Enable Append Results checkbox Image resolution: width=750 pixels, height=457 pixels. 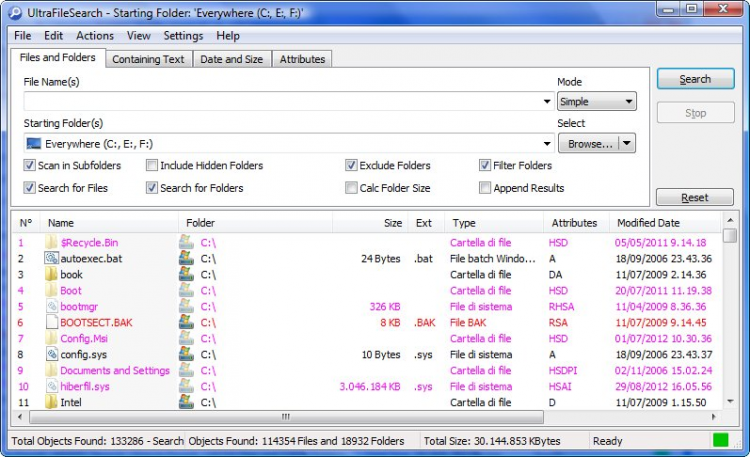click(x=485, y=188)
